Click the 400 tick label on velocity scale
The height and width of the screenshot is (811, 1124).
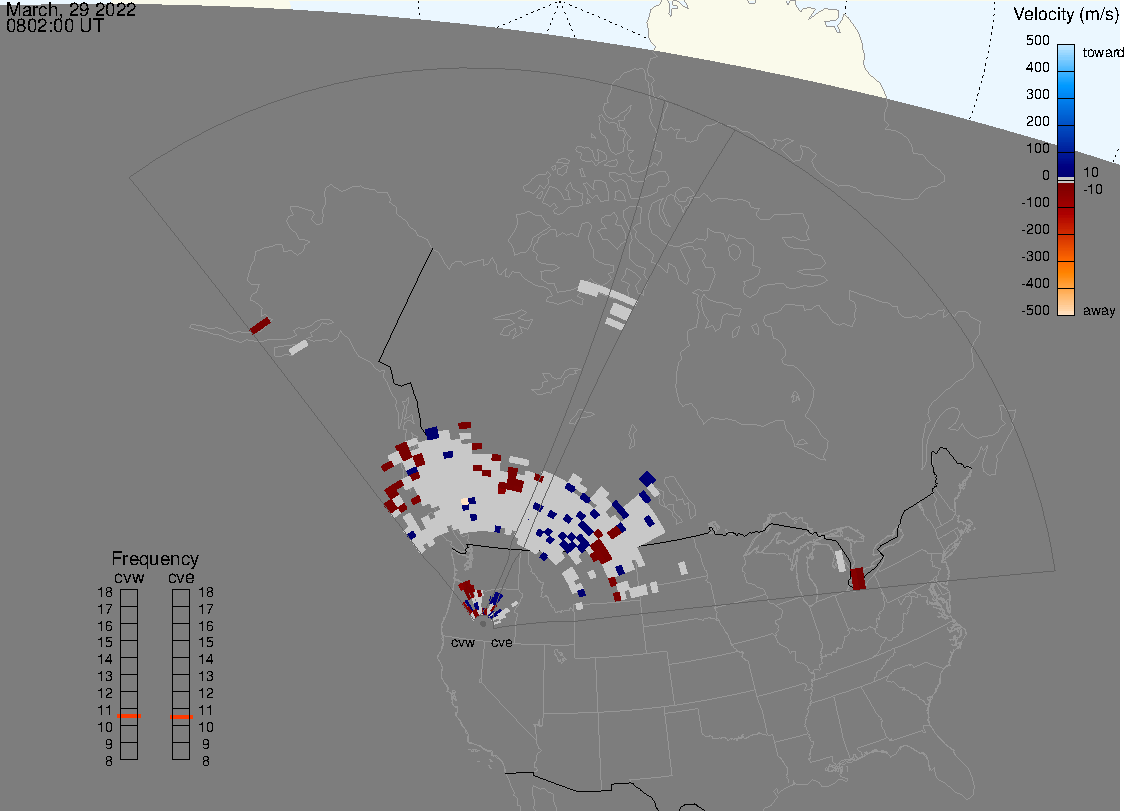pyautogui.click(x=1037, y=67)
